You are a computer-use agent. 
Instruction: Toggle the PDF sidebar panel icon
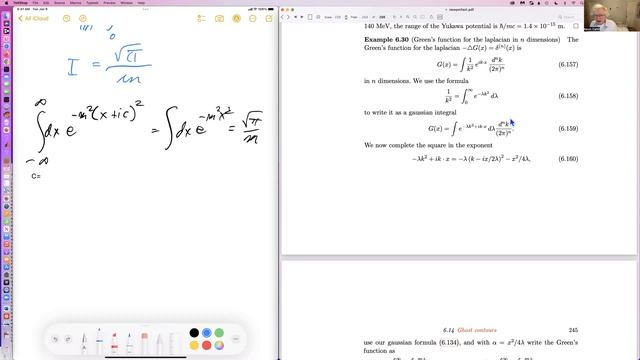coord(310,17)
